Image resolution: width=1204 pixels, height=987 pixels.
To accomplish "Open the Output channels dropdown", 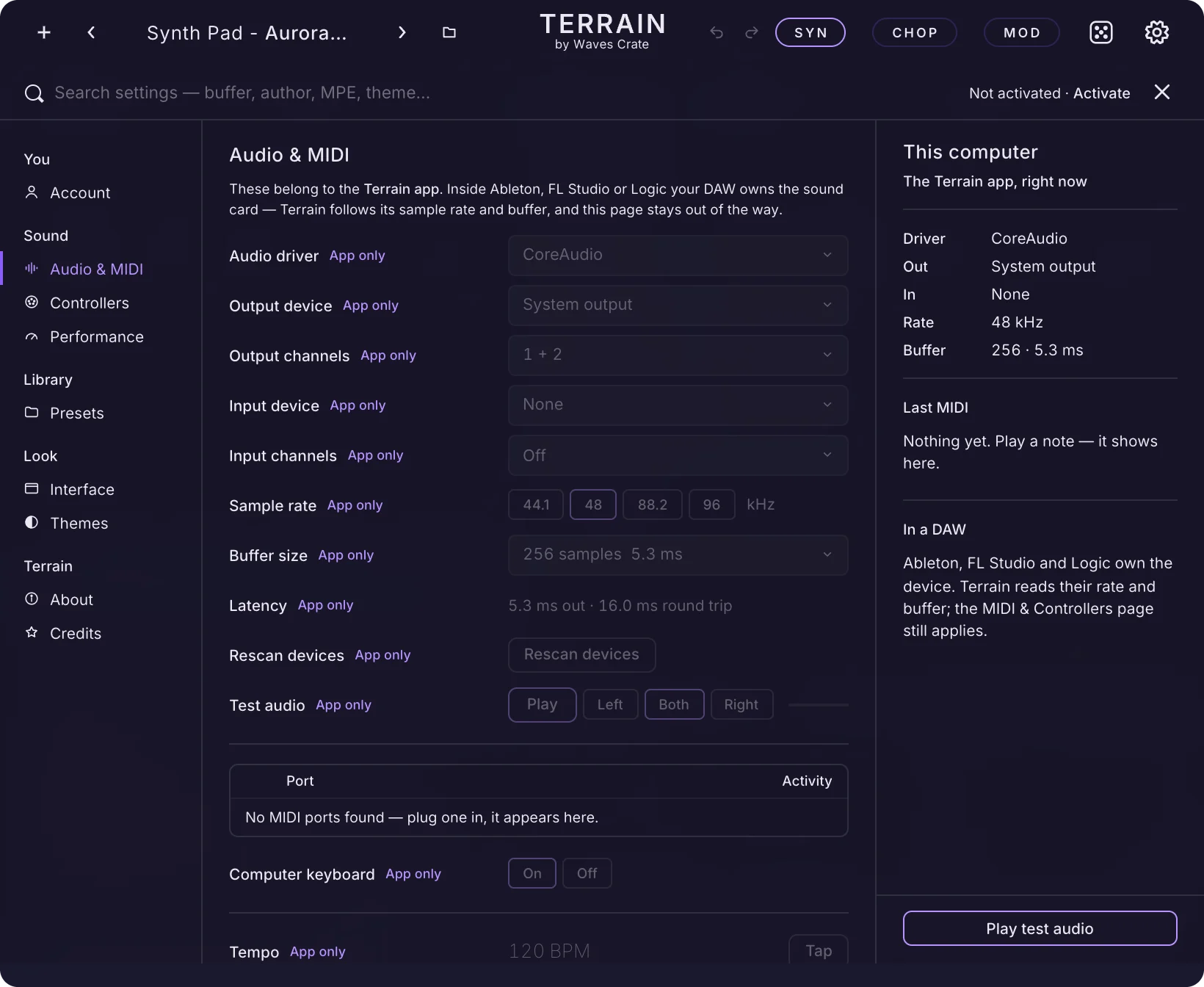I will [x=678, y=355].
